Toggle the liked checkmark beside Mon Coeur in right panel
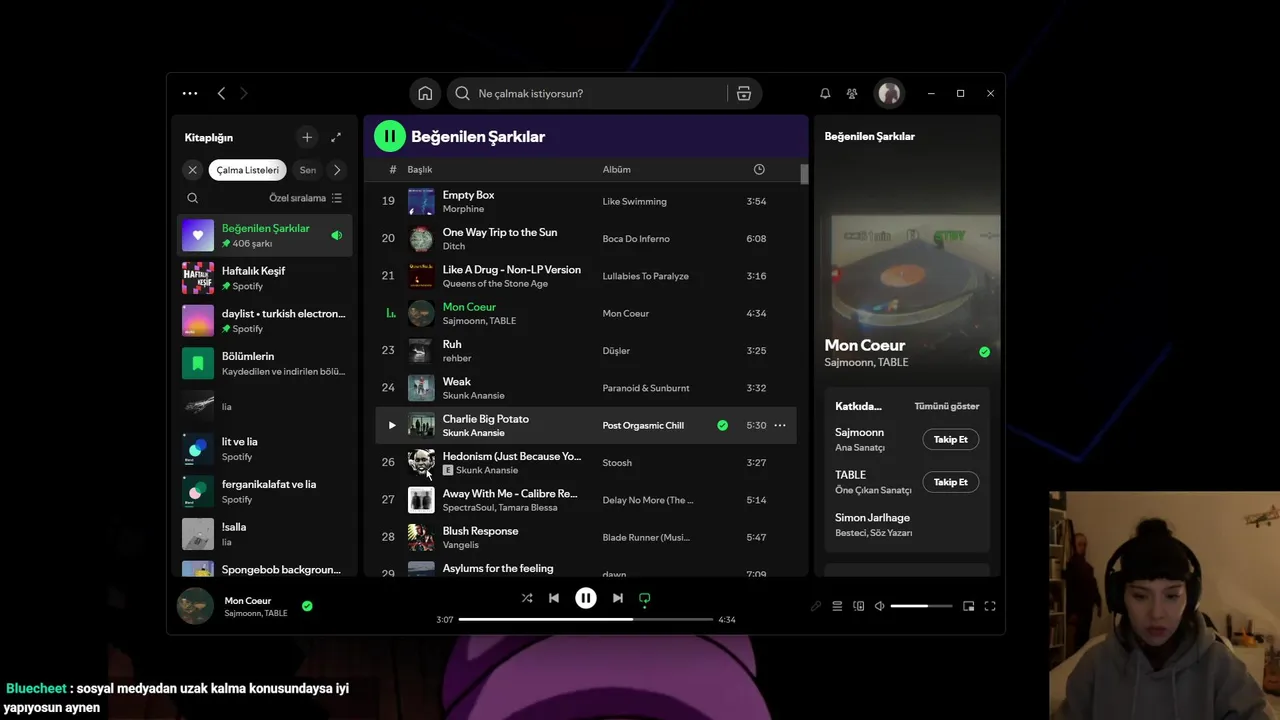This screenshot has width=1280, height=720. [x=984, y=352]
